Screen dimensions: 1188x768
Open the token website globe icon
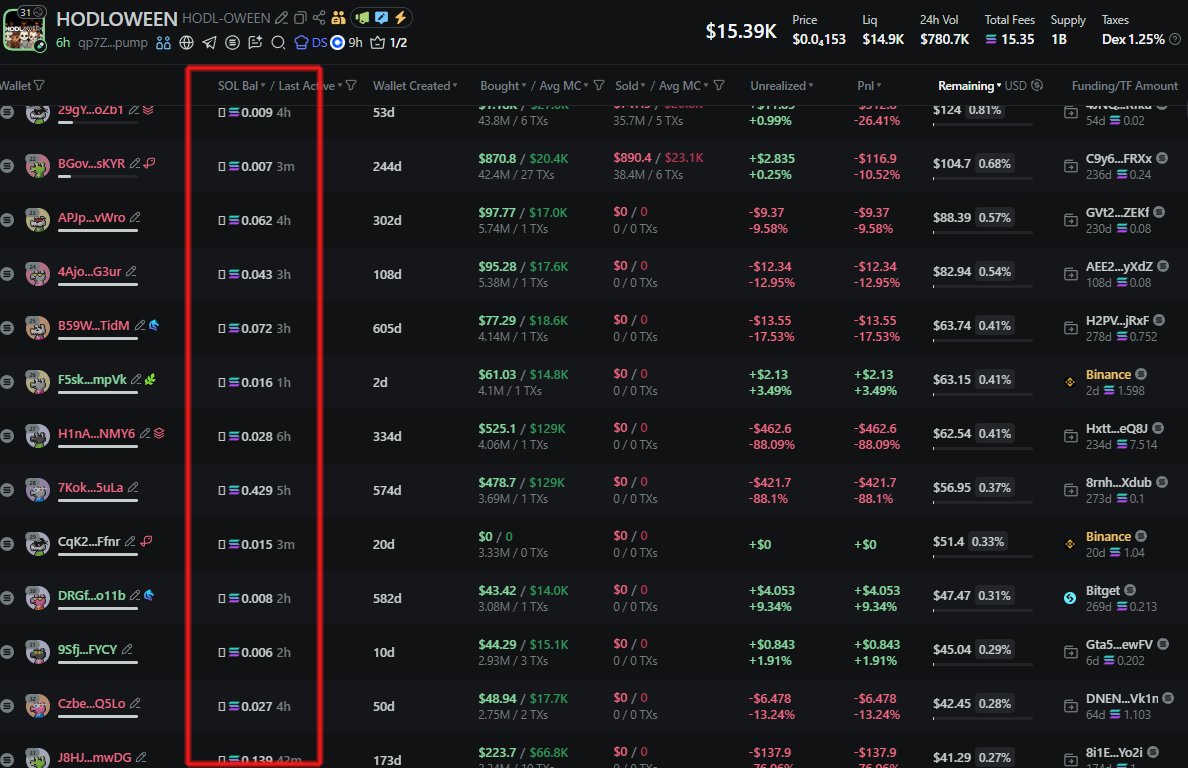pyautogui.click(x=187, y=42)
